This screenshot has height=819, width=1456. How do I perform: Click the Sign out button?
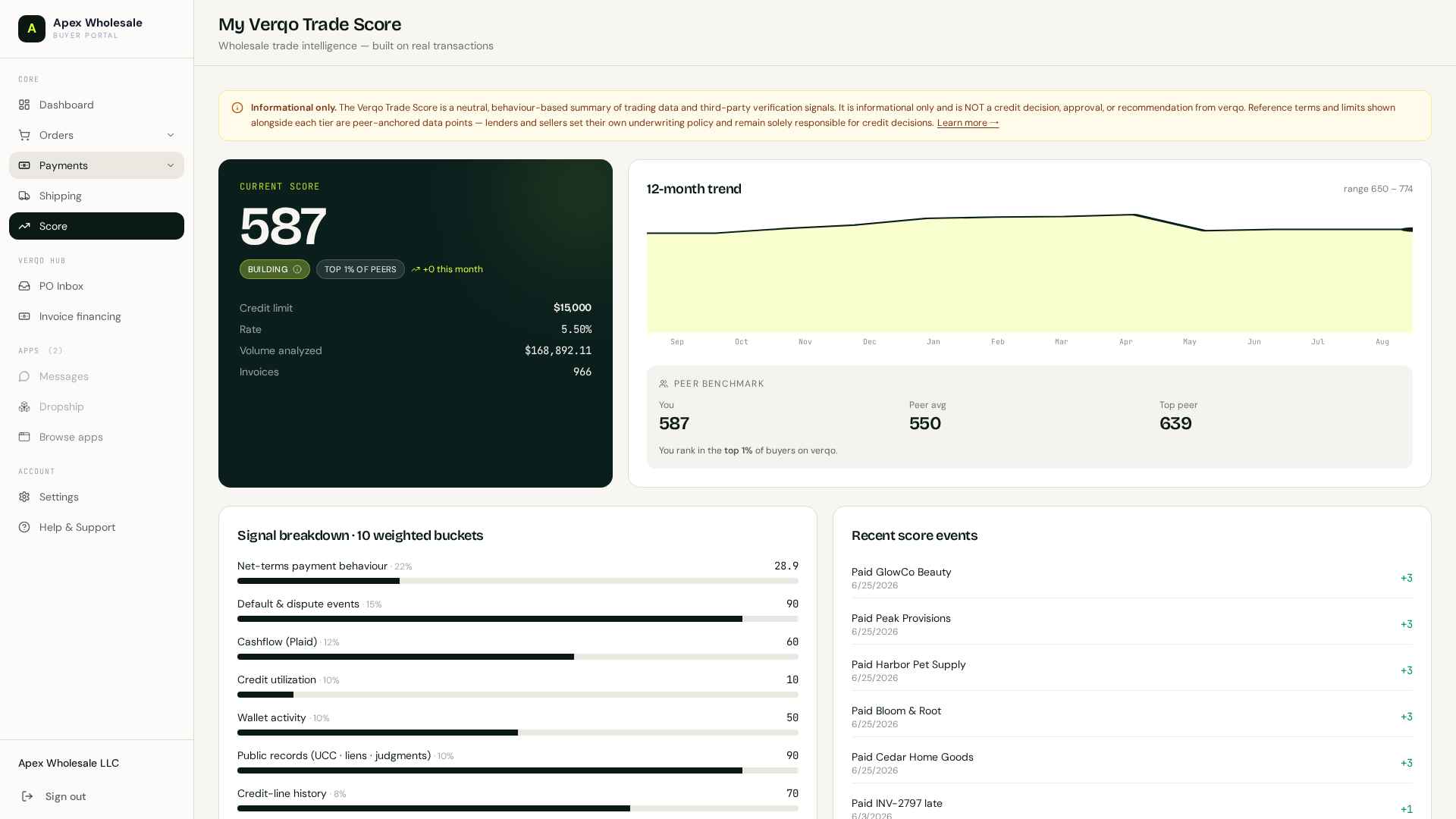pyautogui.click(x=96, y=796)
